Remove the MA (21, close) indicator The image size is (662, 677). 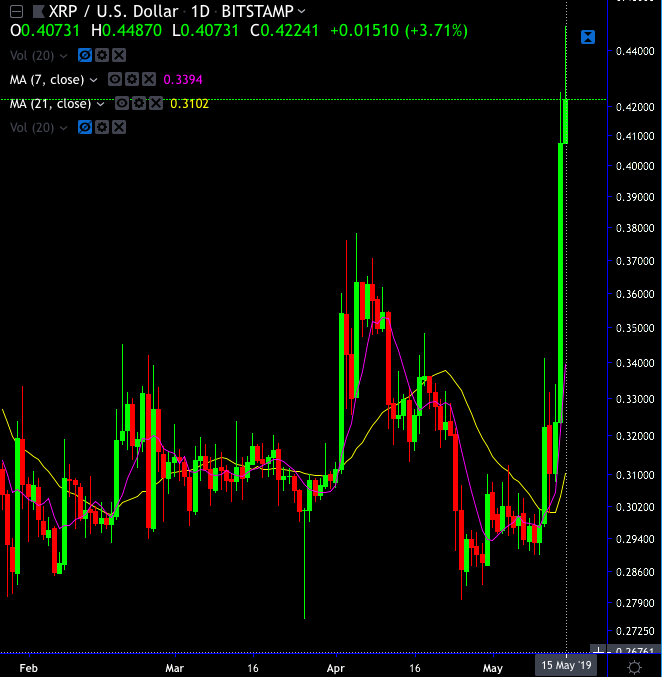[156, 104]
